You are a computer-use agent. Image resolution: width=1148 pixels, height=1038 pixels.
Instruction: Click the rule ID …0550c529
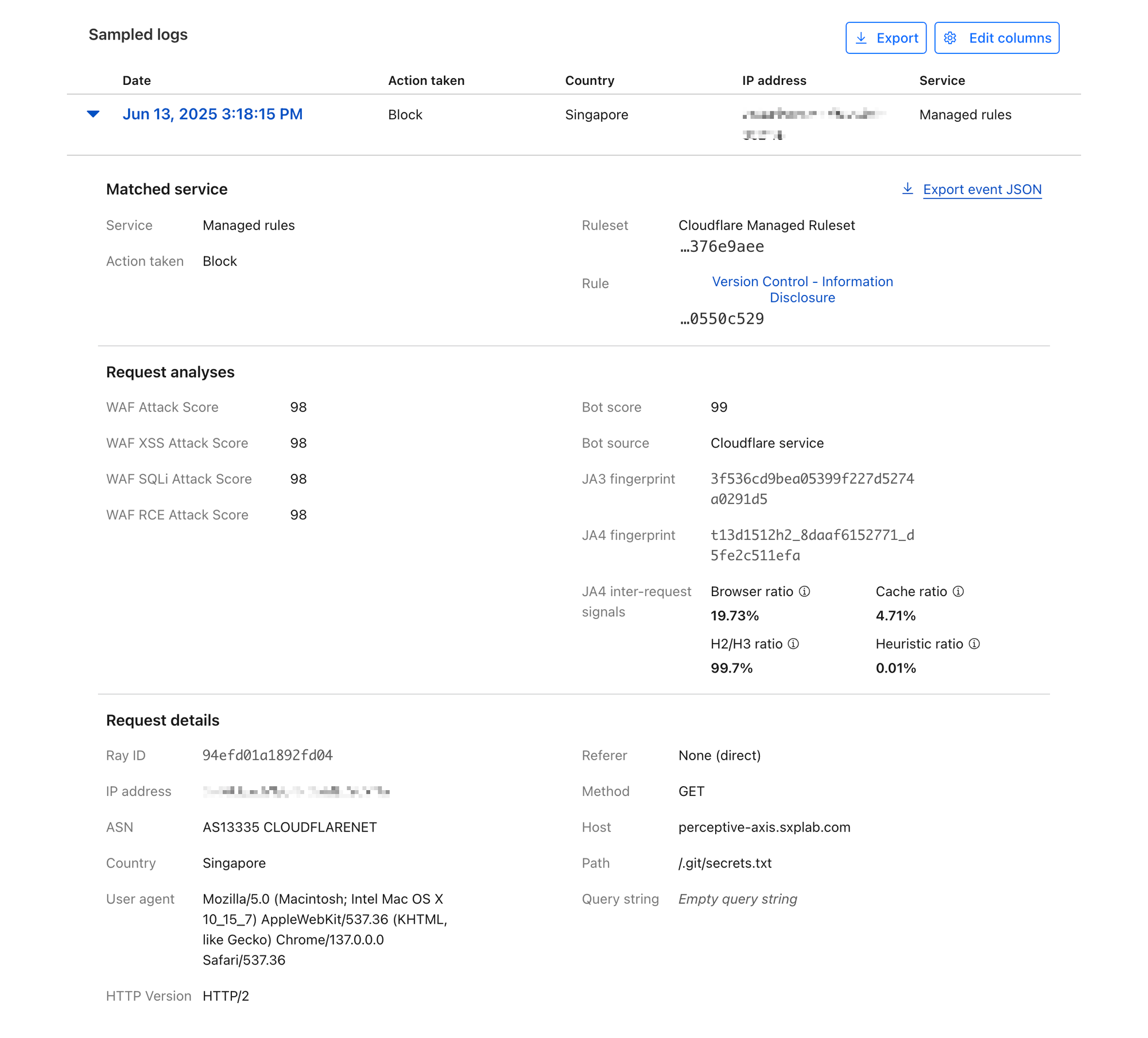click(x=722, y=319)
